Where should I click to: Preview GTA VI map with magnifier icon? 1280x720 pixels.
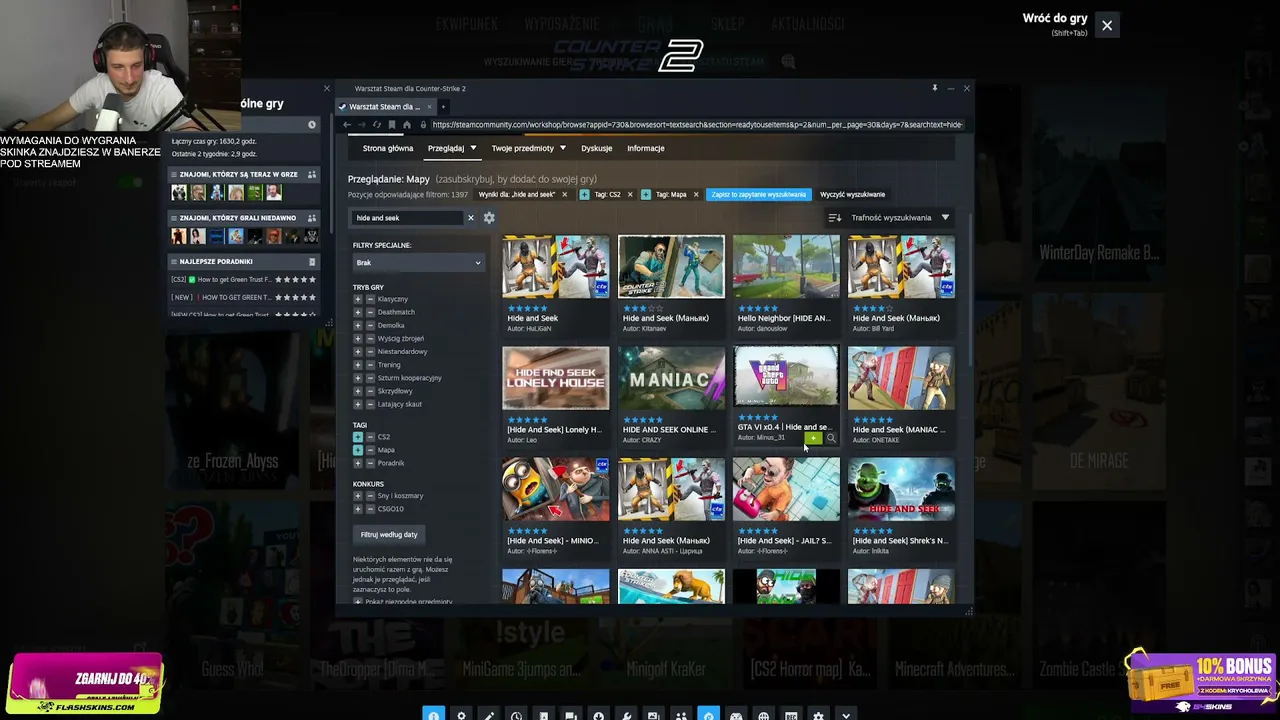tap(831, 438)
